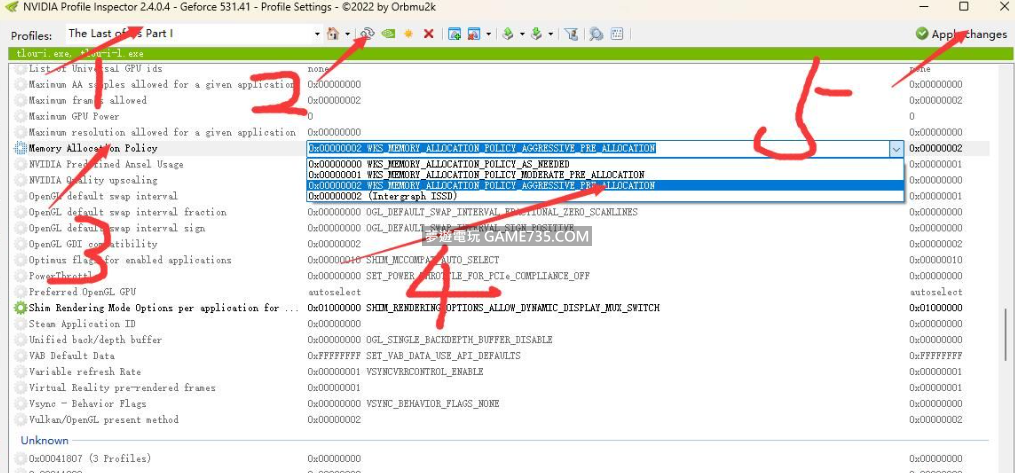Image resolution: width=1015 pixels, height=473 pixels.
Task: Click the bit value editor icon
Action: tap(617, 34)
